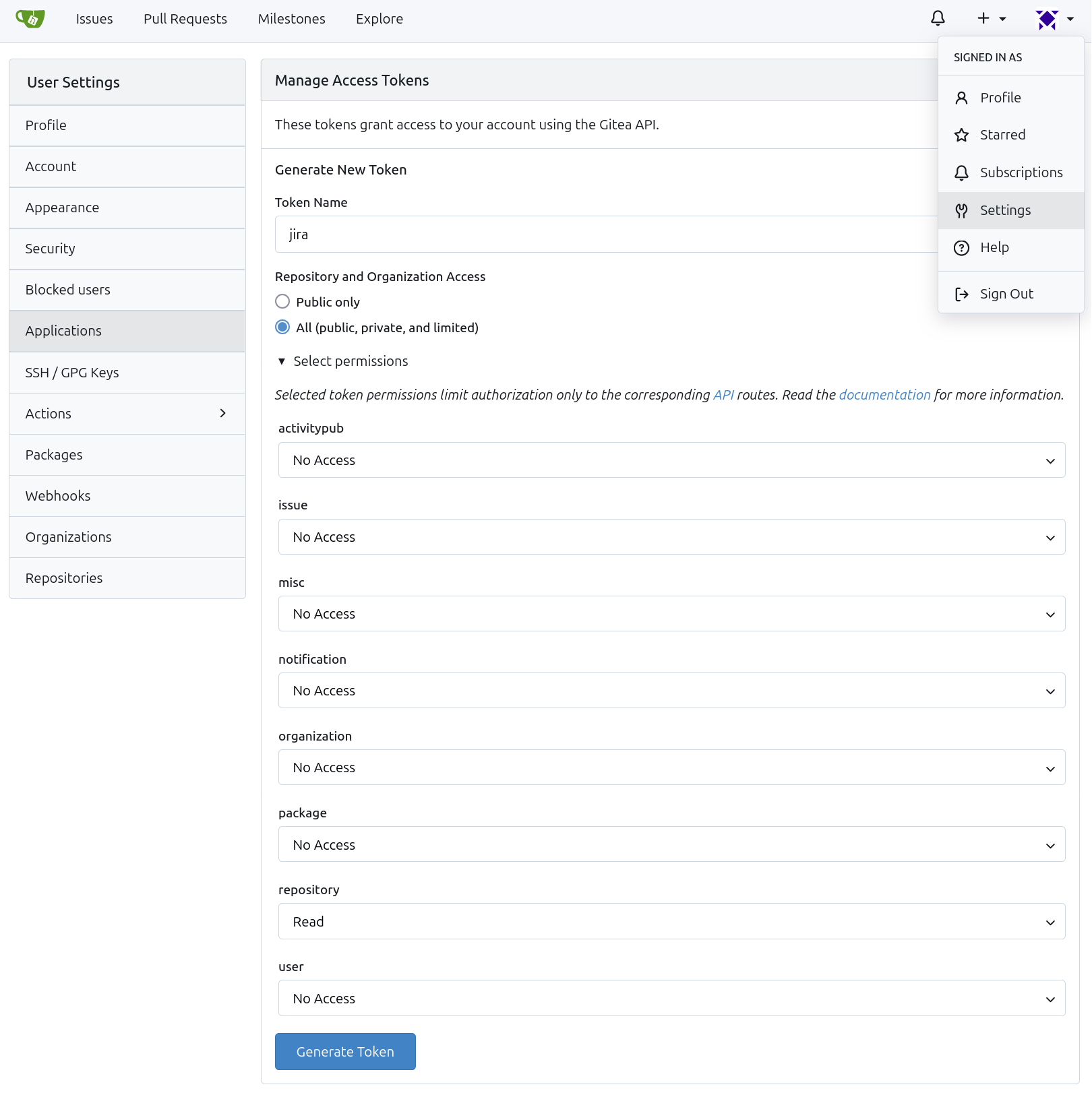
Task: Choose Help in the user dropdown menu
Action: click(1010, 247)
